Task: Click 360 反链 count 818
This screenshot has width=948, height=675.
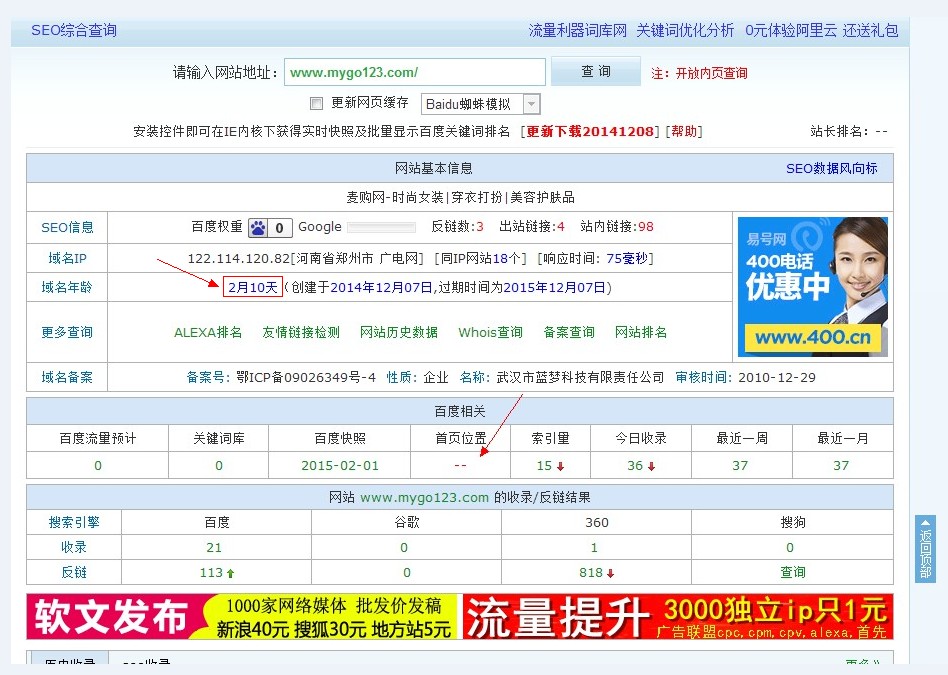Action: (591, 573)
